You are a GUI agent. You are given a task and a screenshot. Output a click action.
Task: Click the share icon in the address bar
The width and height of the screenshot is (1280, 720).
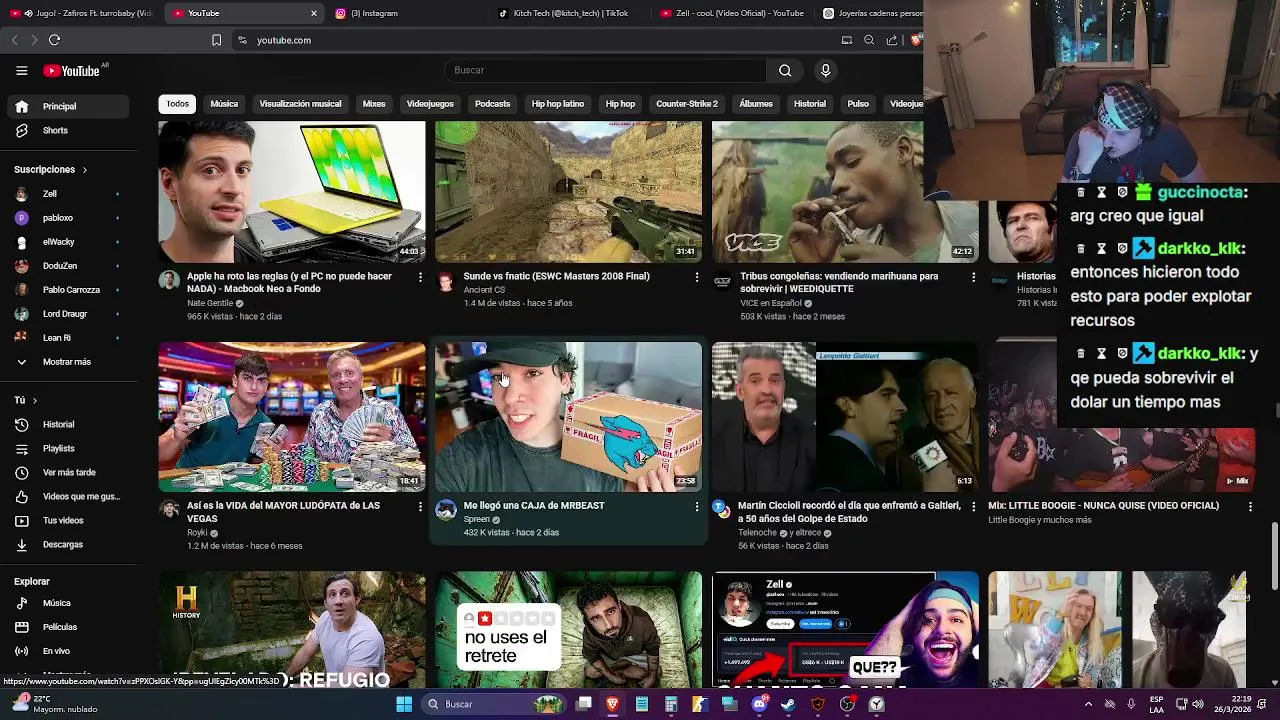(x=891, y=40)
